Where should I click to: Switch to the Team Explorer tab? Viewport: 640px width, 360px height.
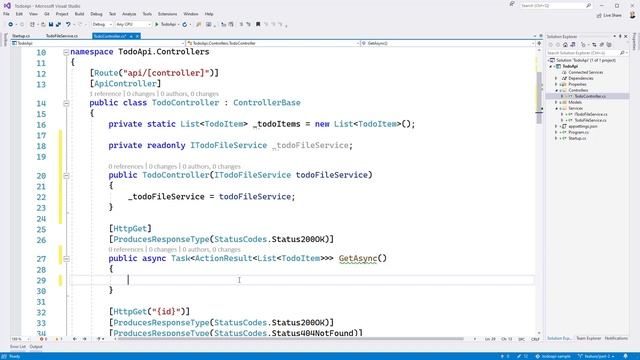(588, 338)
